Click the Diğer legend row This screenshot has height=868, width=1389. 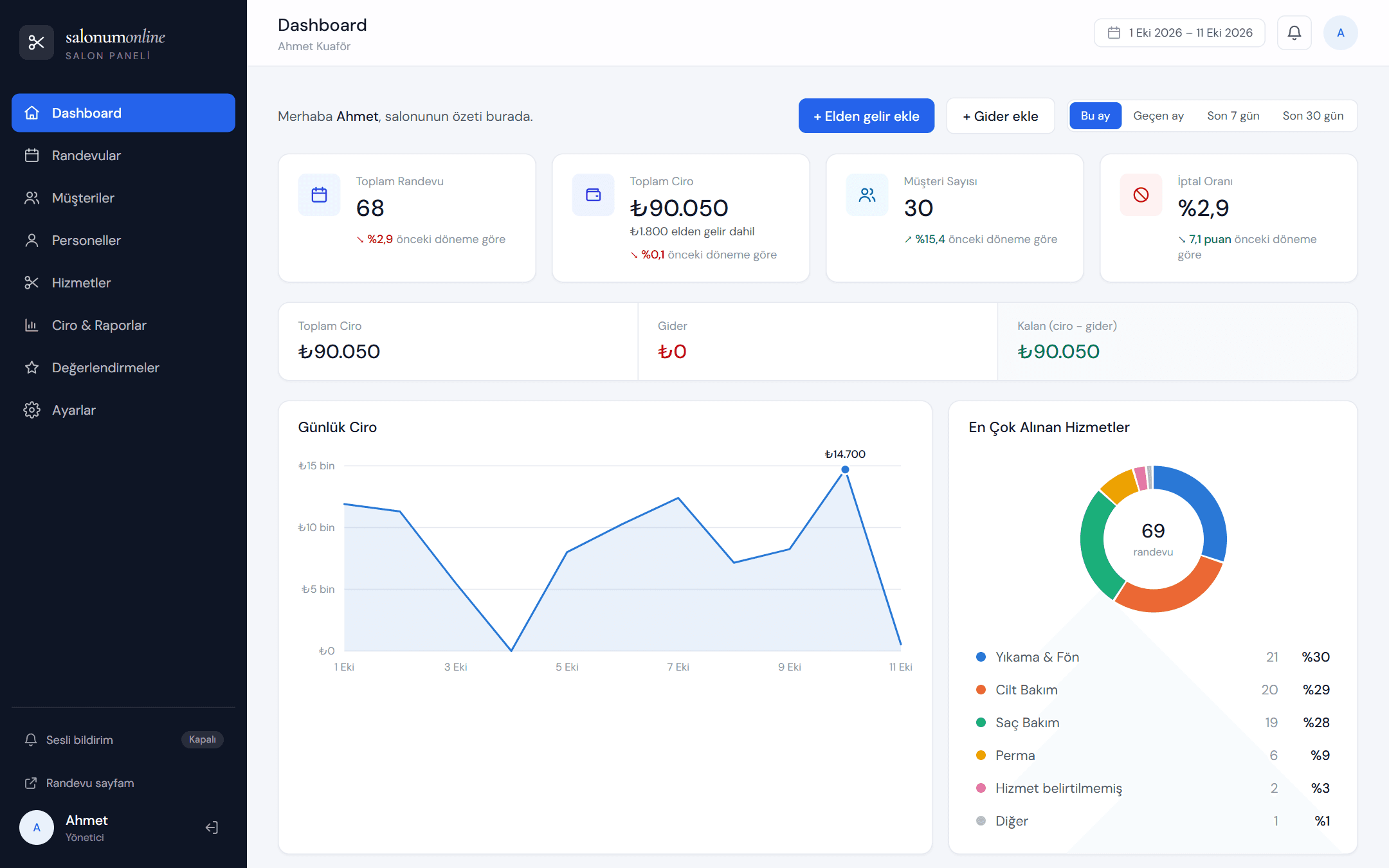[x=1153, y=821]
